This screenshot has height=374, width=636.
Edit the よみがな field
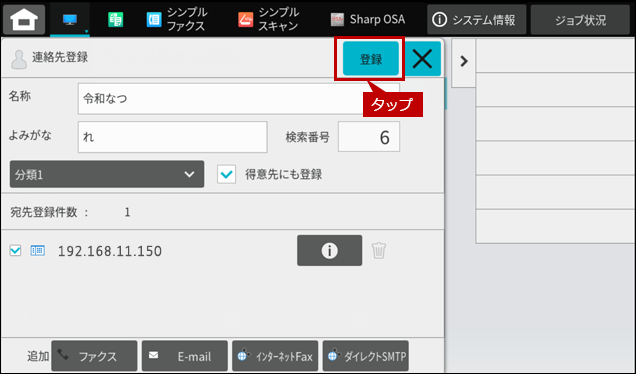(x=172, y=137)
